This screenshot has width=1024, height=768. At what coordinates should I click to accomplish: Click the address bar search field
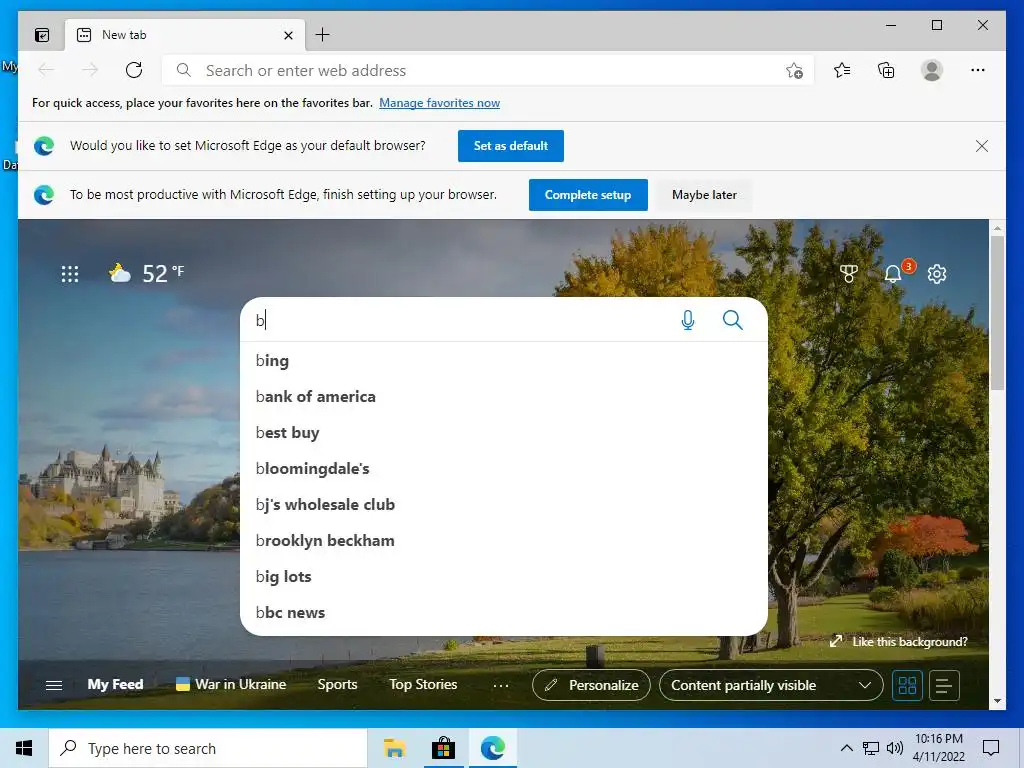[x=488, y=70]
